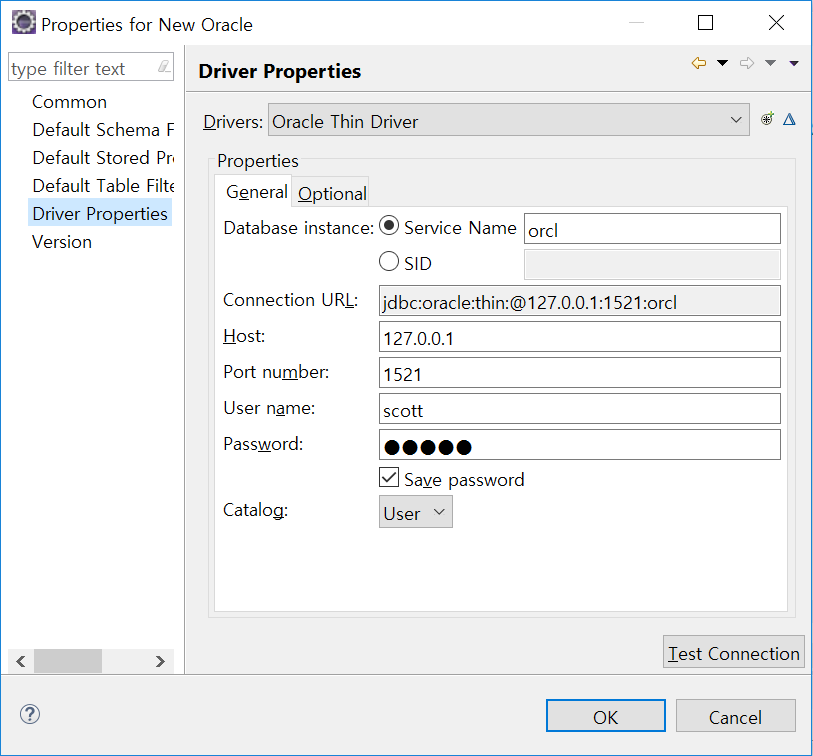
Task: Open the help question mark icon
Action: coord(30,714)
